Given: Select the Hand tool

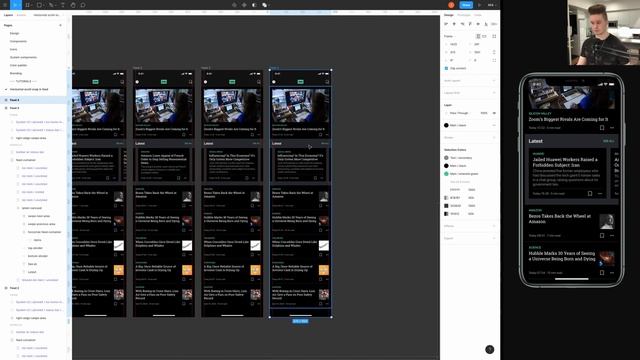Looking at the screenshot, I should pos(73,5).
